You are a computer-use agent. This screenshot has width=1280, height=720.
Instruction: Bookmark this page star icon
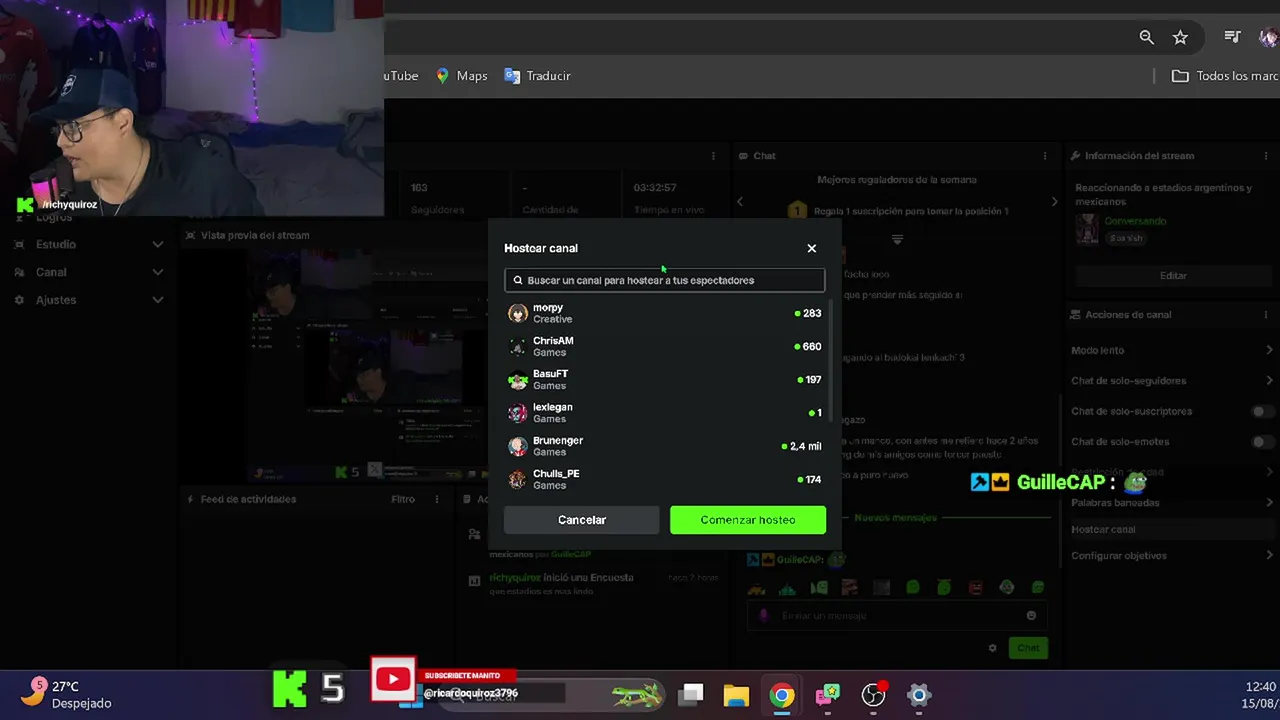[1180, 37]
